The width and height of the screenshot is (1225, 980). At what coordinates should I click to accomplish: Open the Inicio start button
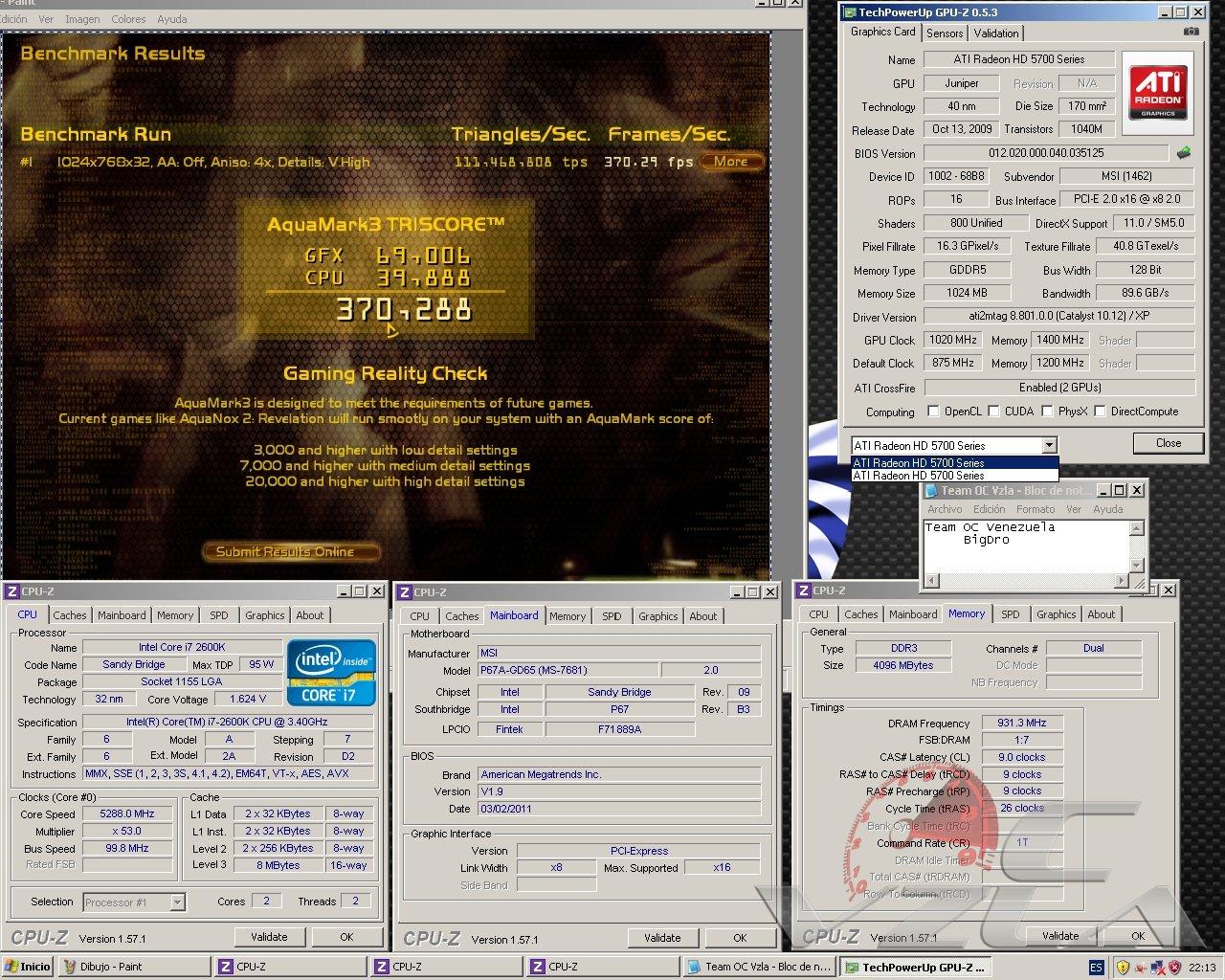tap(27, 967)
